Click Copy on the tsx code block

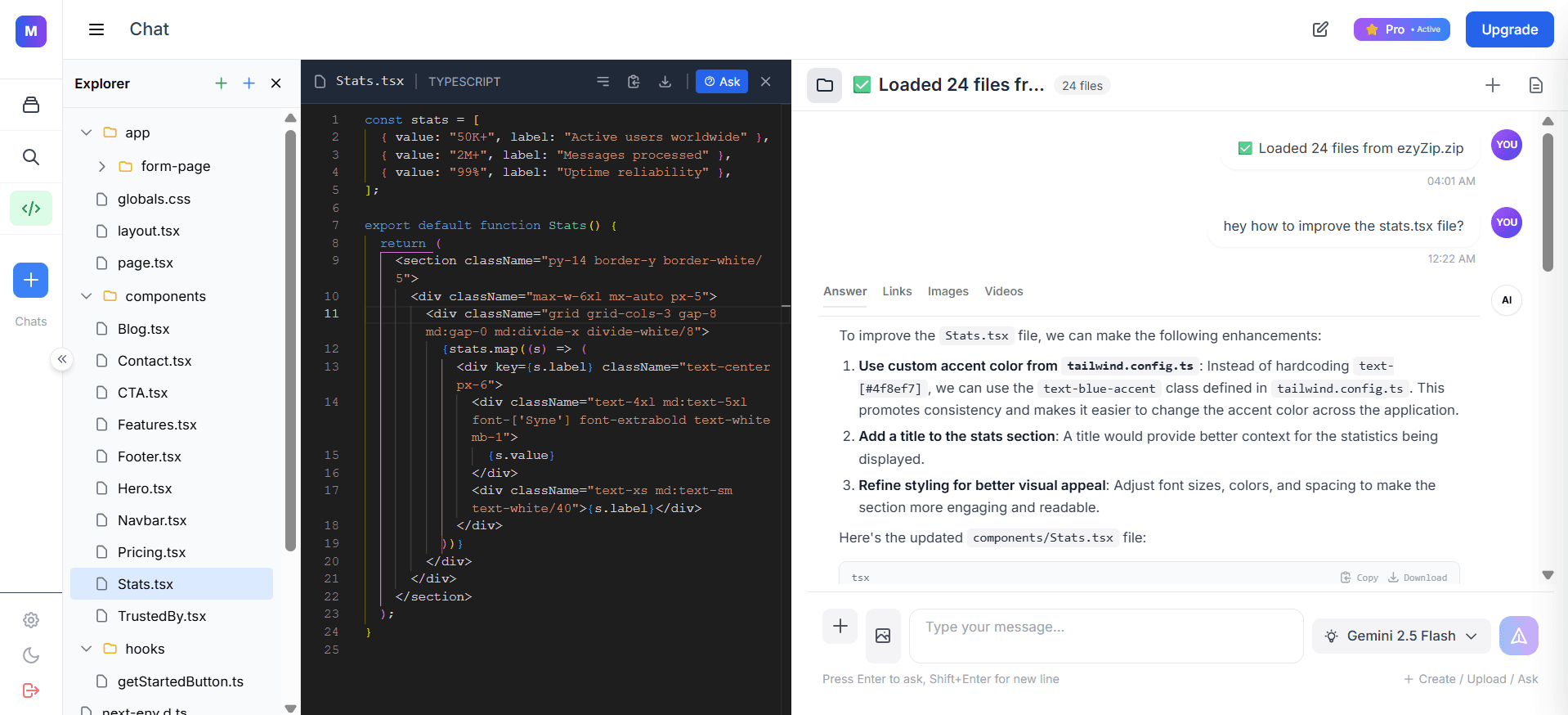coord(1360,578)
